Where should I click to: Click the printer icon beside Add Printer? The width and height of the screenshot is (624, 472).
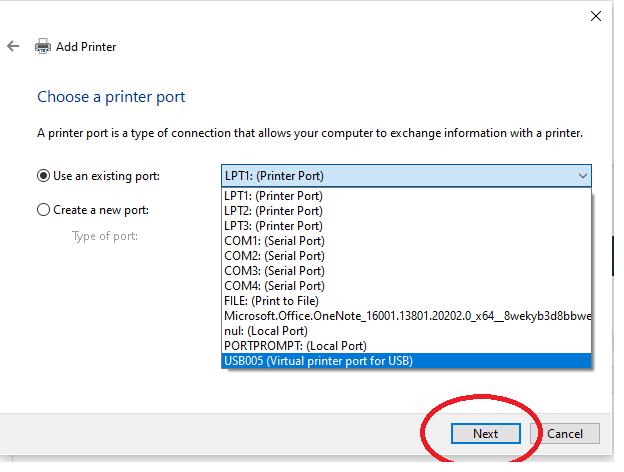(x=43, y=47)
